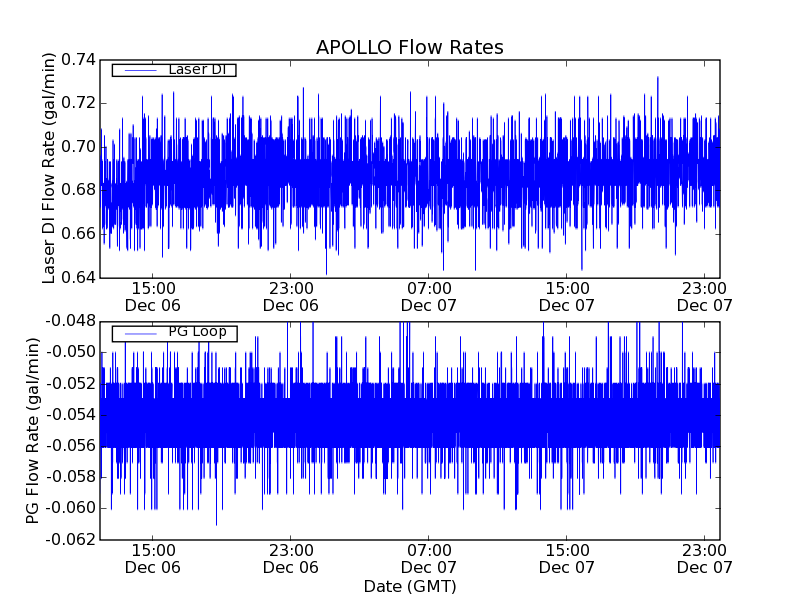Click the blue line sample in PG Loop legend
Screen dimensions: 800x600
click(x=141, y=334)
